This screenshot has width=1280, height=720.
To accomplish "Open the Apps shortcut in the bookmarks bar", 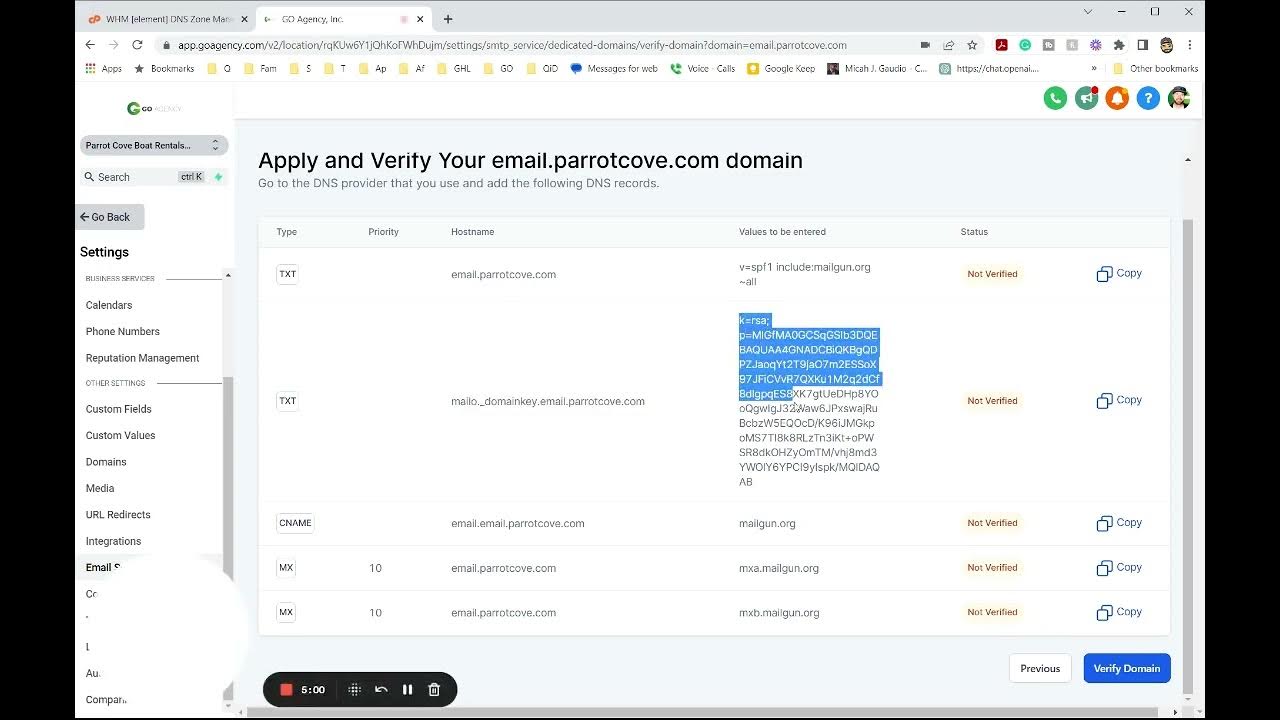I will (103, 69).
